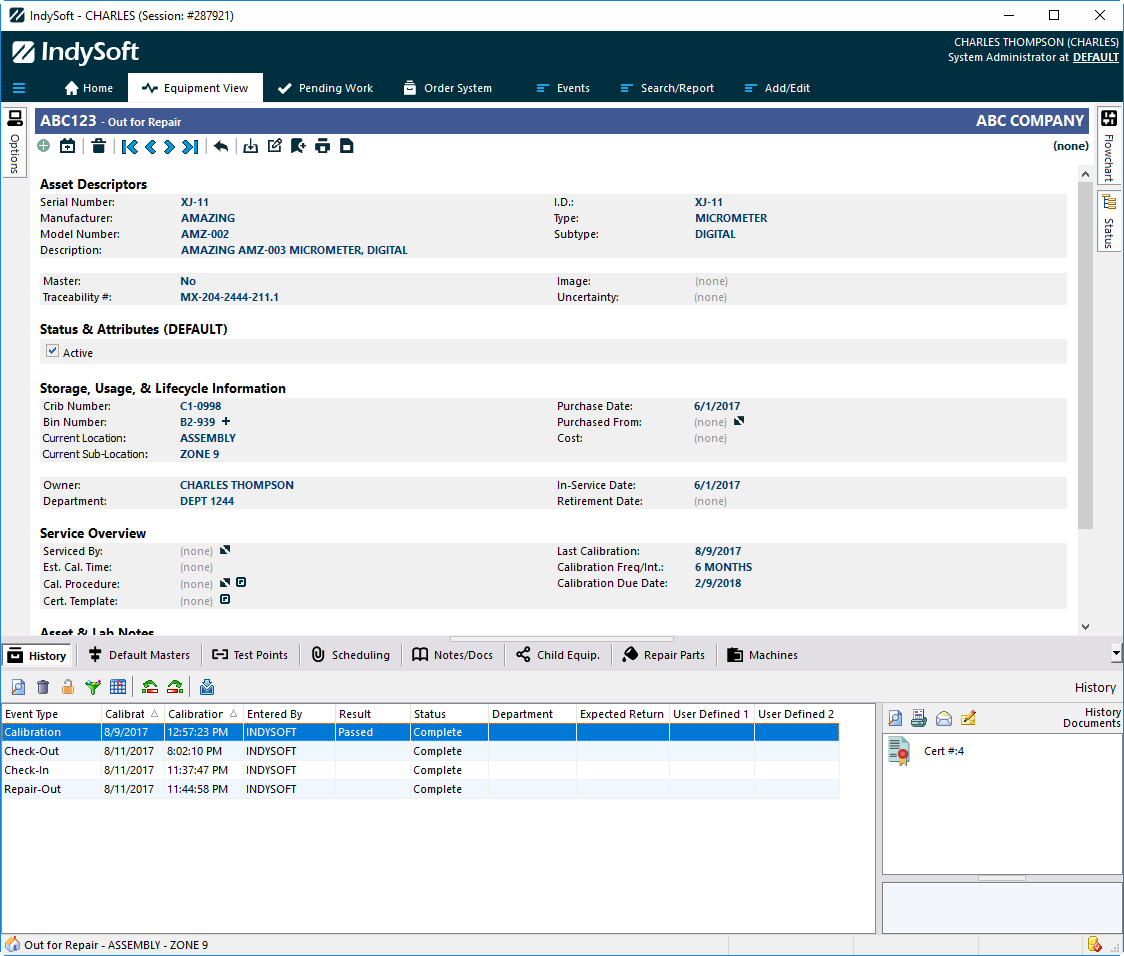The width and height of the screenshot is (1124, 956).
Task: Select the Check-Out history row
Action: 420,751
